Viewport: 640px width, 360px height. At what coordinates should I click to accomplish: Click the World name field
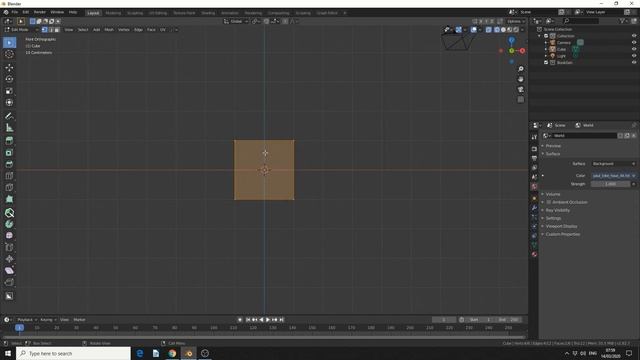[584, 136]
